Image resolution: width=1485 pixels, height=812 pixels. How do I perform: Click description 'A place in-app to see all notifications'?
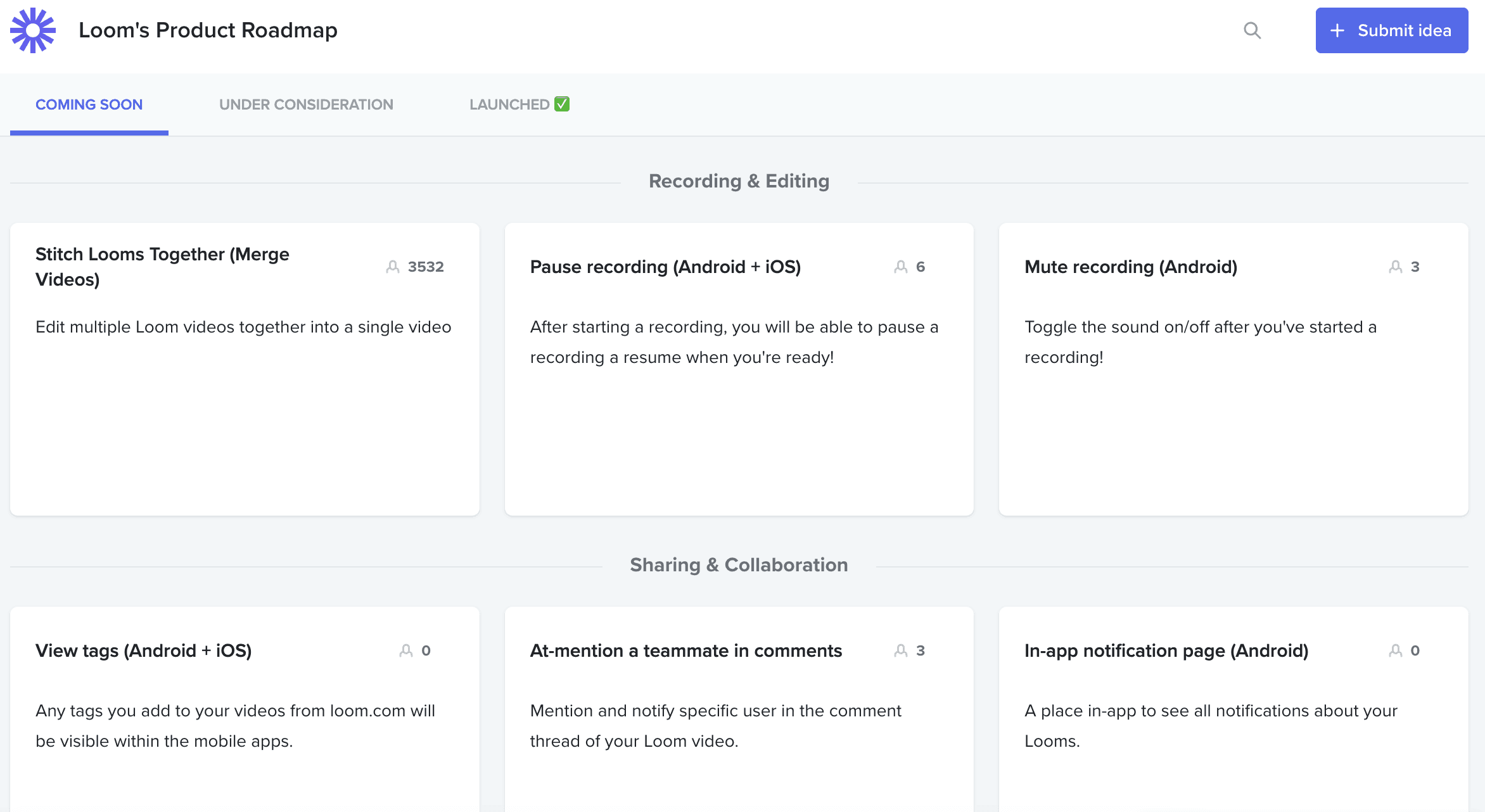(1211, 726)
